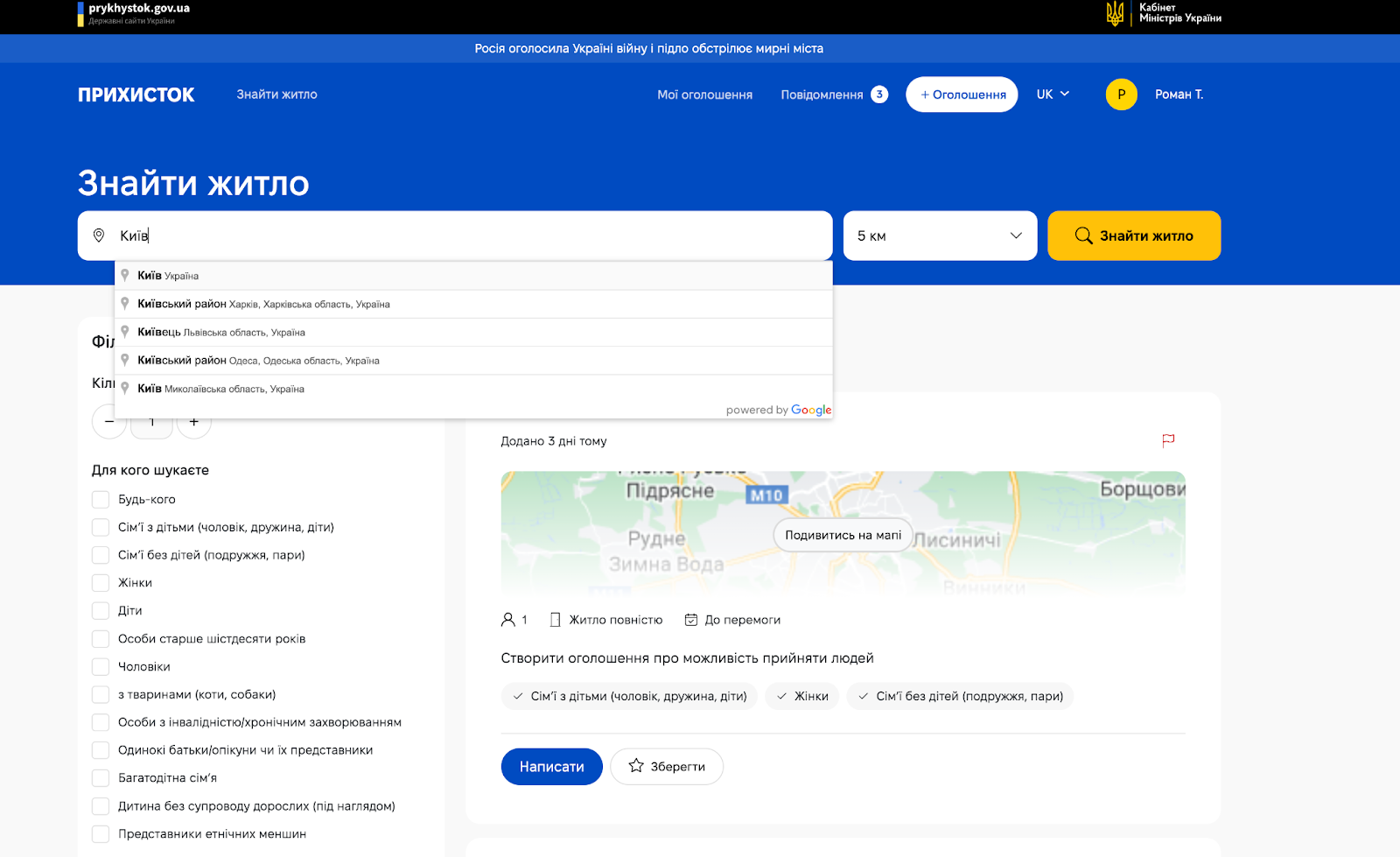1400x857 pixels.
Task: Click the + Оголошення button
Action: pyautogui.click(x=962, y=95)
